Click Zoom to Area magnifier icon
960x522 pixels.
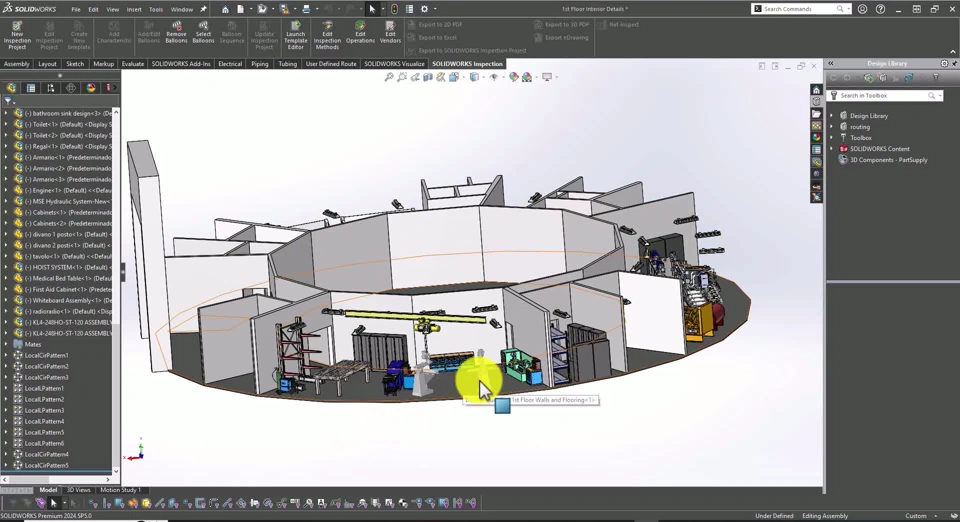pyautogui.click(x=402, y=77)
